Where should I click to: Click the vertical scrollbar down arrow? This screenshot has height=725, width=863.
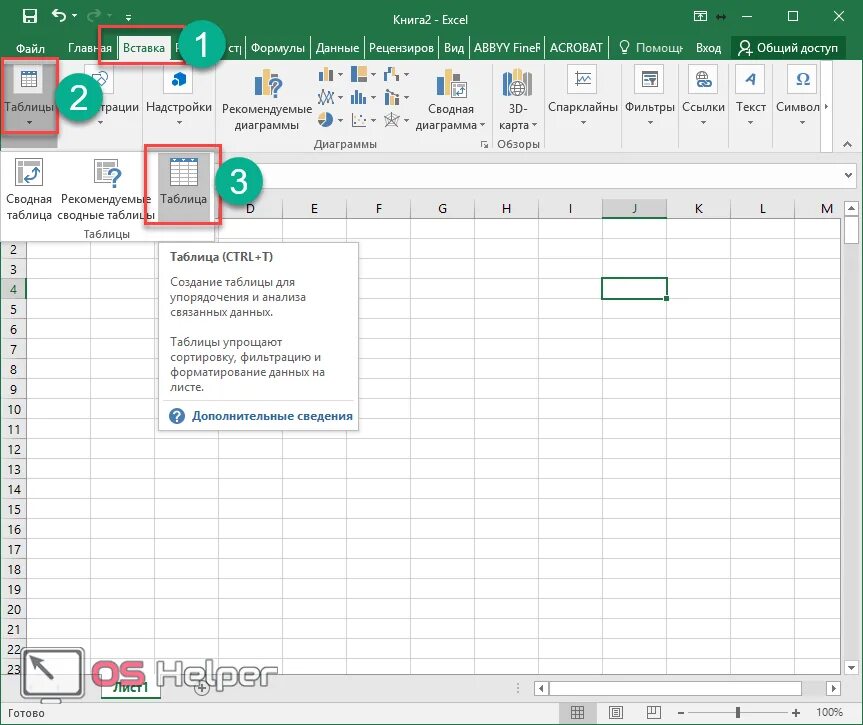[x=851, y=668]
